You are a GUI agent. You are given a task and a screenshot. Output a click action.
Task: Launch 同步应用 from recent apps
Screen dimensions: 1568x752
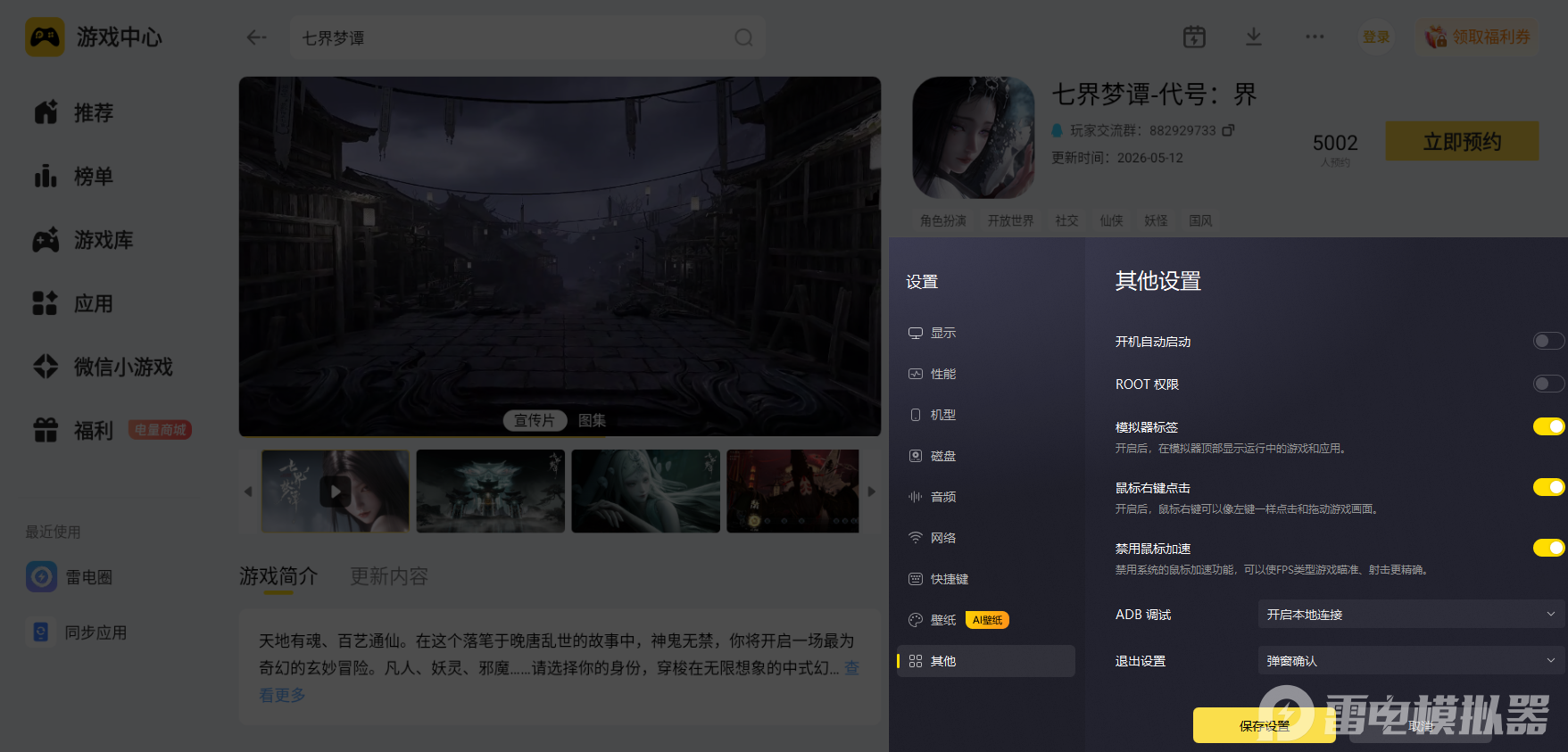tap(77, 632)
